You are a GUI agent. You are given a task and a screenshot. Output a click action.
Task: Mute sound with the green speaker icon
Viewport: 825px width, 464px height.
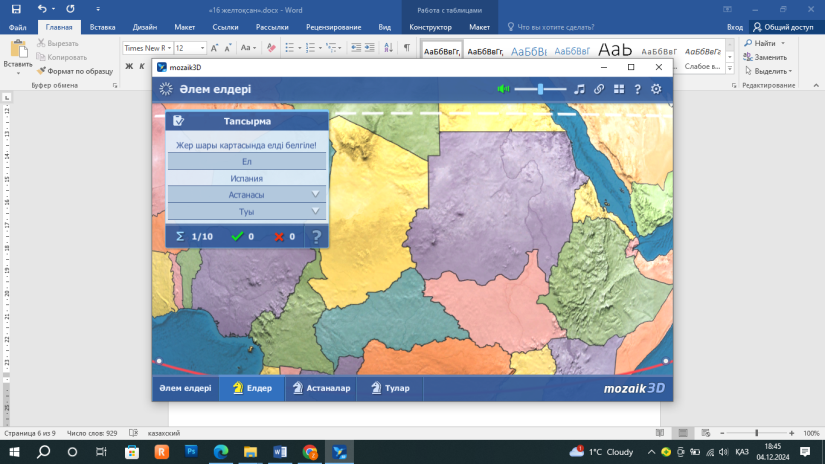pyautogui.click(x=503, y=89)
